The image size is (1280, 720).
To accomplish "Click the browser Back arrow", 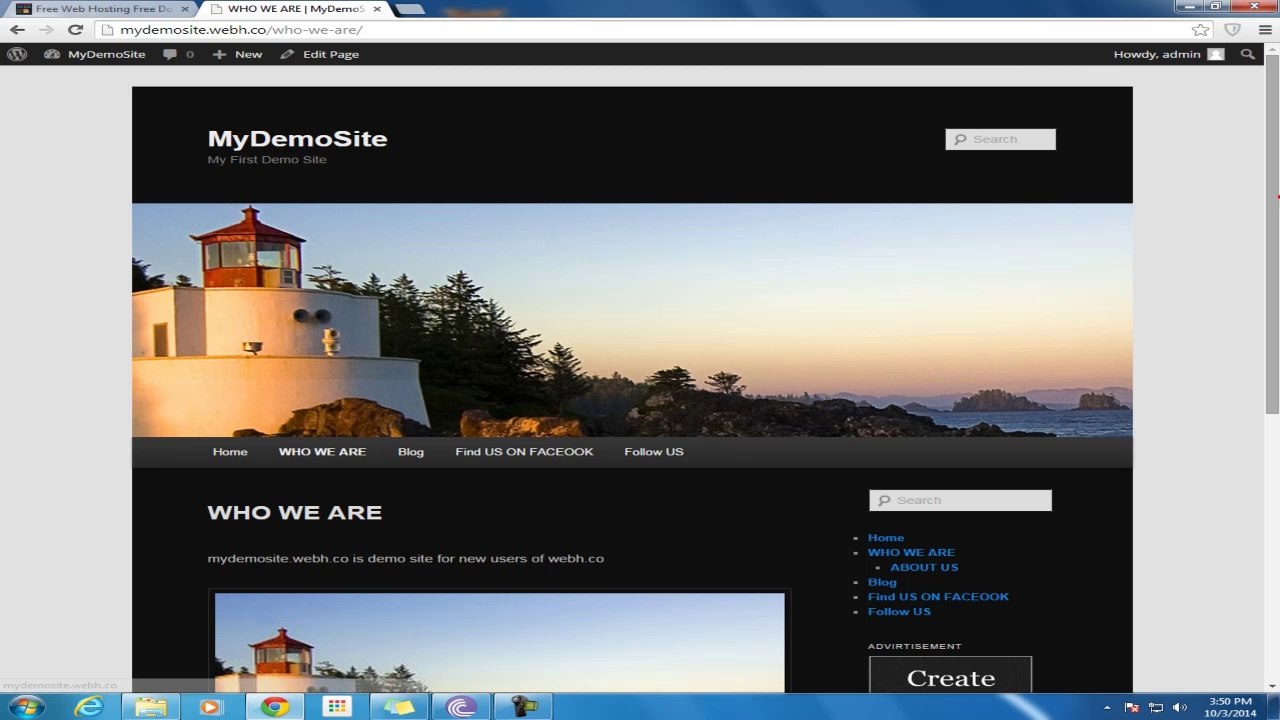I will click(17, 30).
